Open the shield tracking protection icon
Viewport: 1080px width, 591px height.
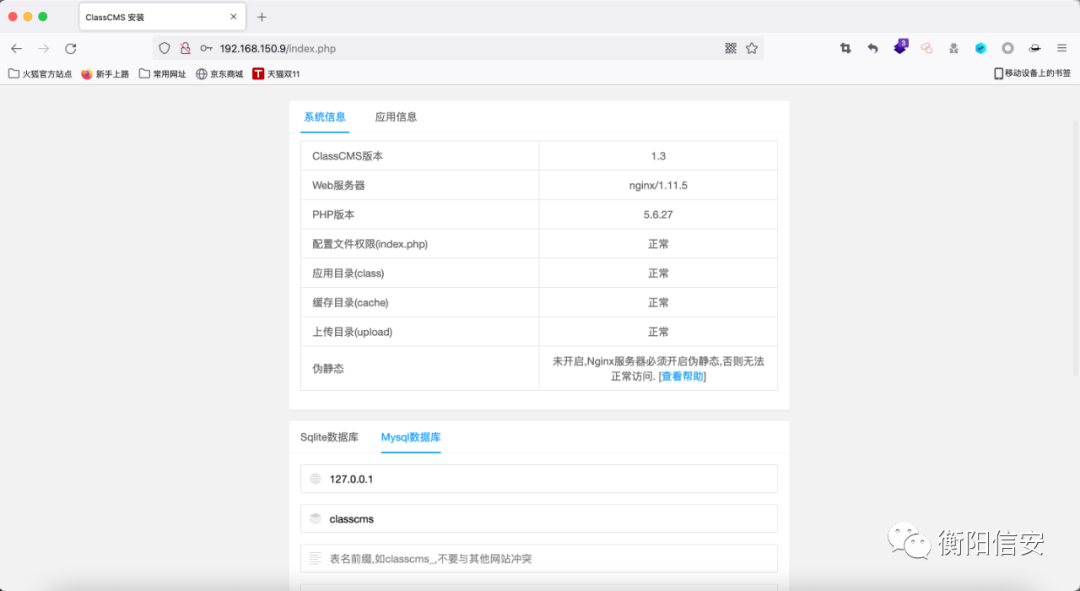pos(164,48)
